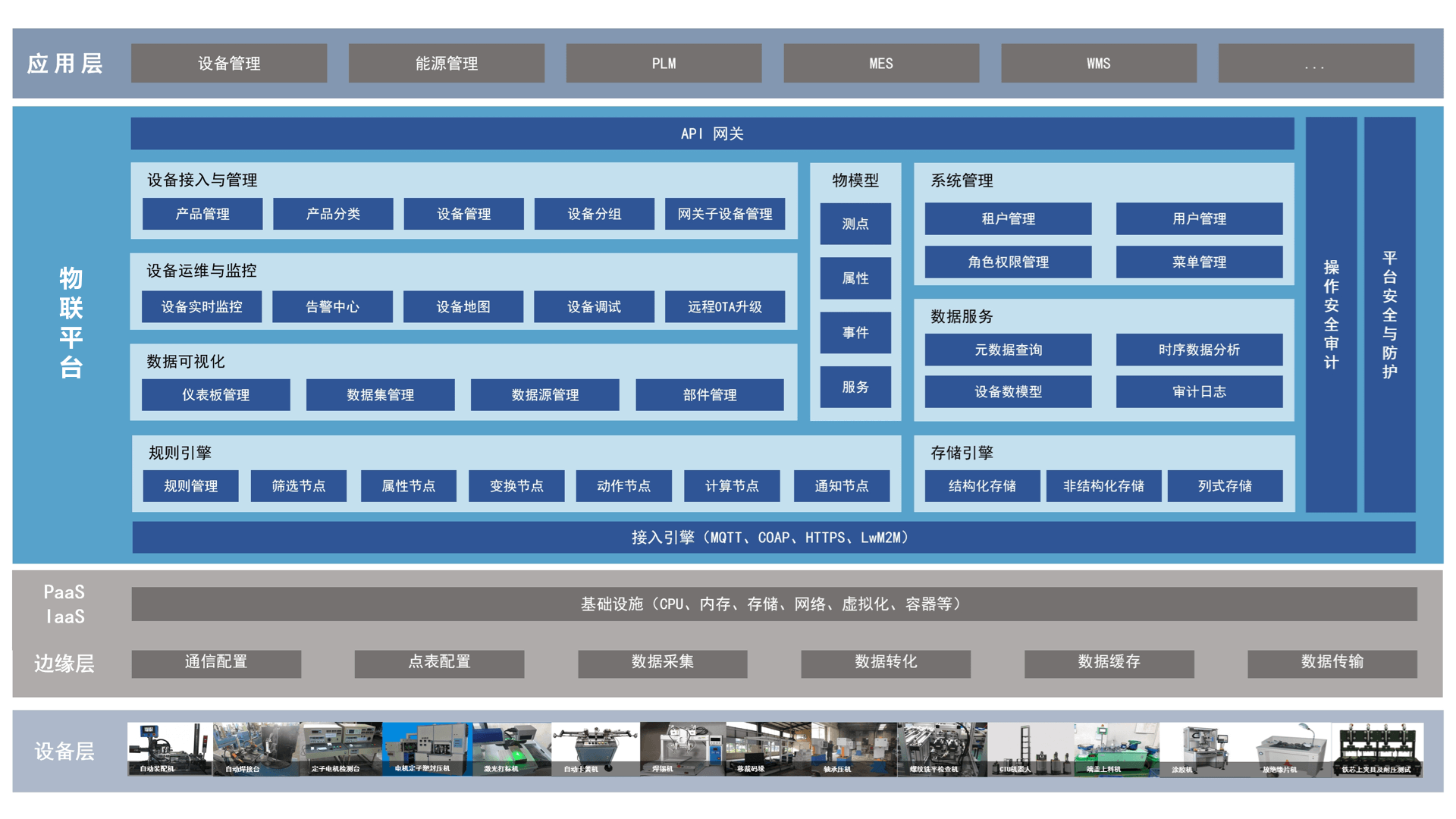Select 产品管理 under 设备接入与管理
This screenshot has width=1456, height=819.
202,214
